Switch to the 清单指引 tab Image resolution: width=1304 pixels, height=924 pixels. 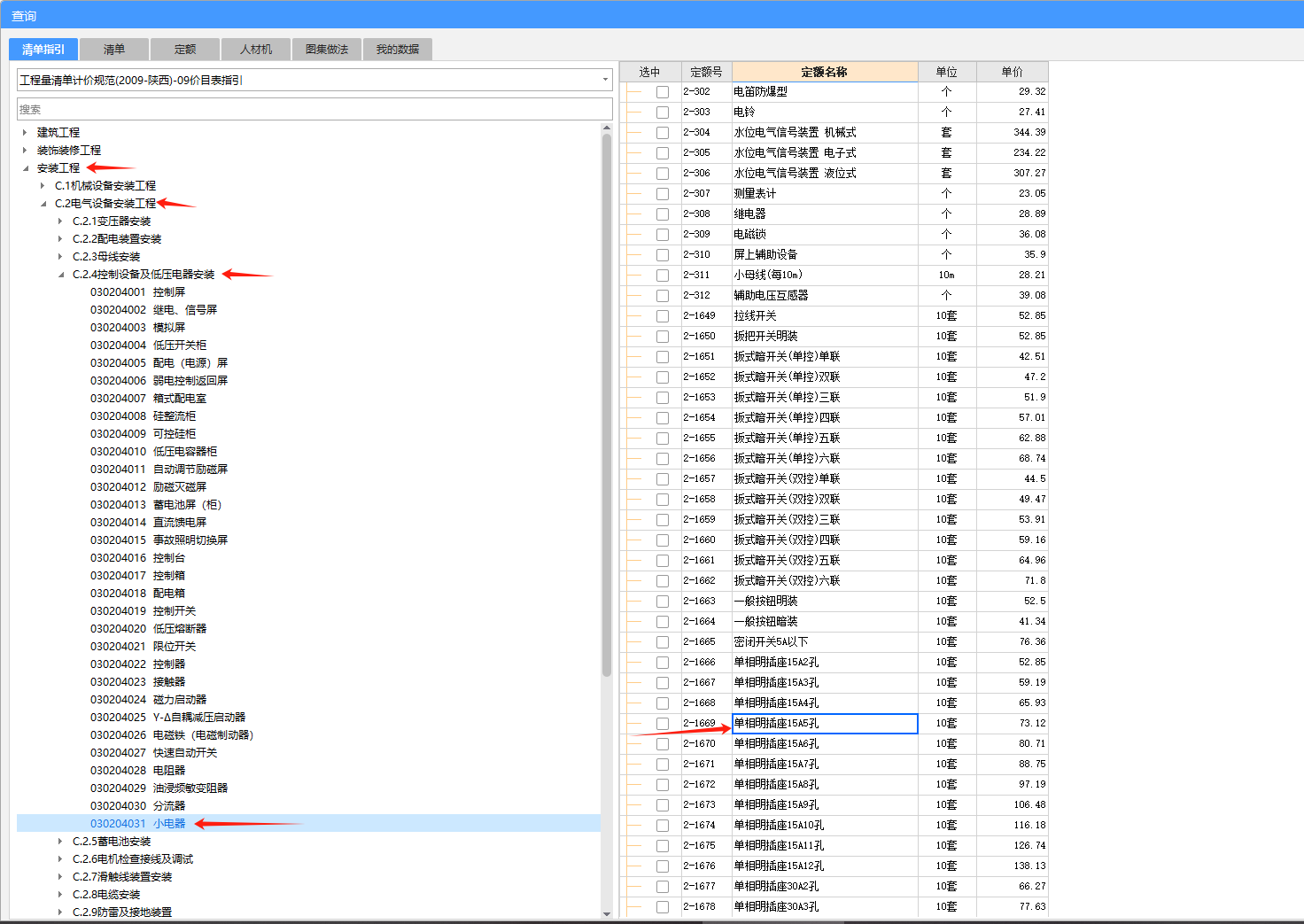click(43, 50)
